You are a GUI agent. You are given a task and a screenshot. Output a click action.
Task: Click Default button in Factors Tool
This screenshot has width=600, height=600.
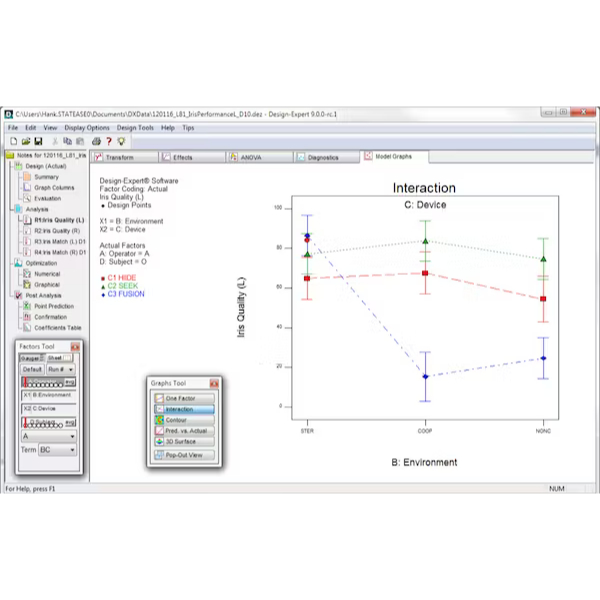click(x=32, y=369)
